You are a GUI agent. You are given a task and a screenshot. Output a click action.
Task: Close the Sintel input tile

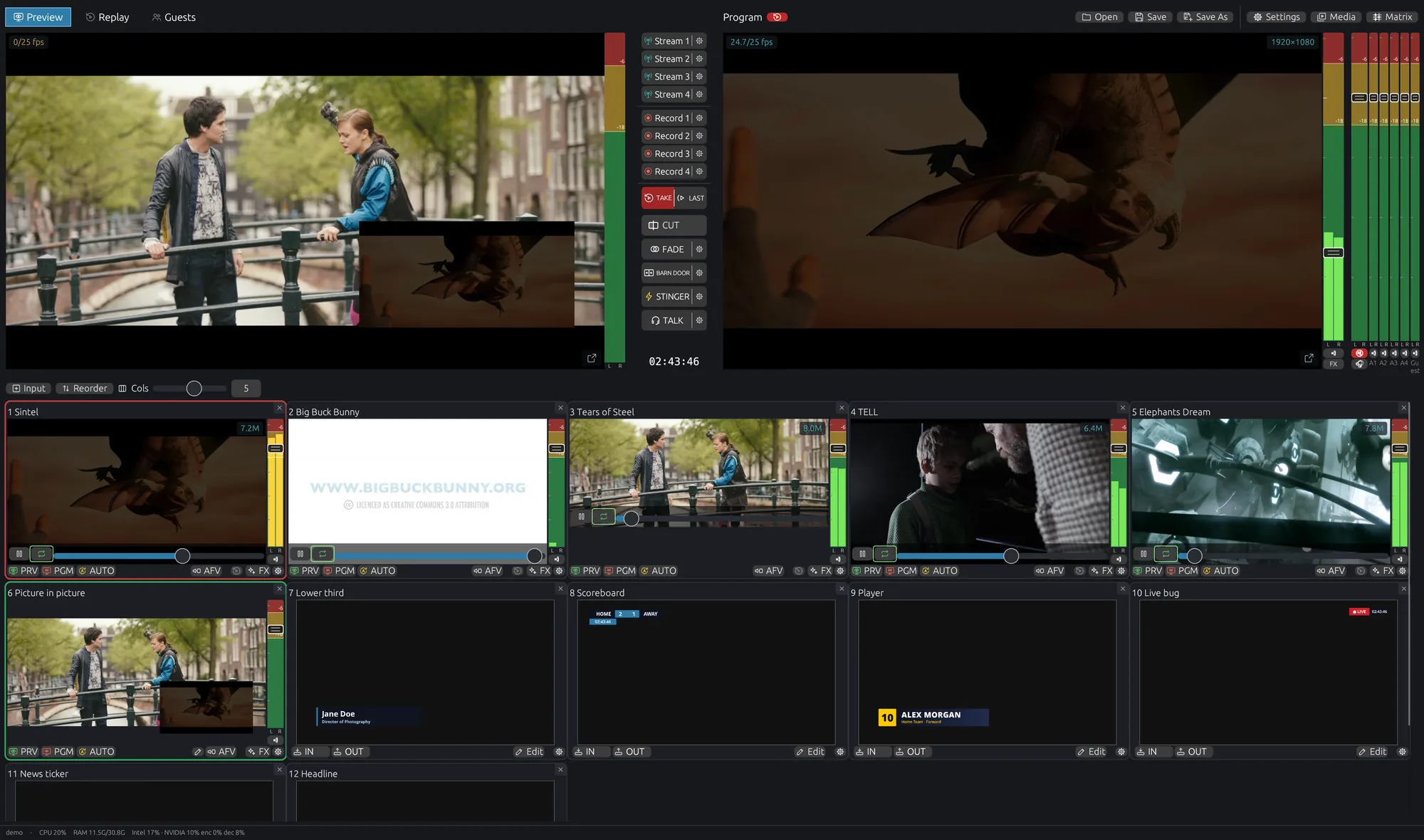click(279, 408)
